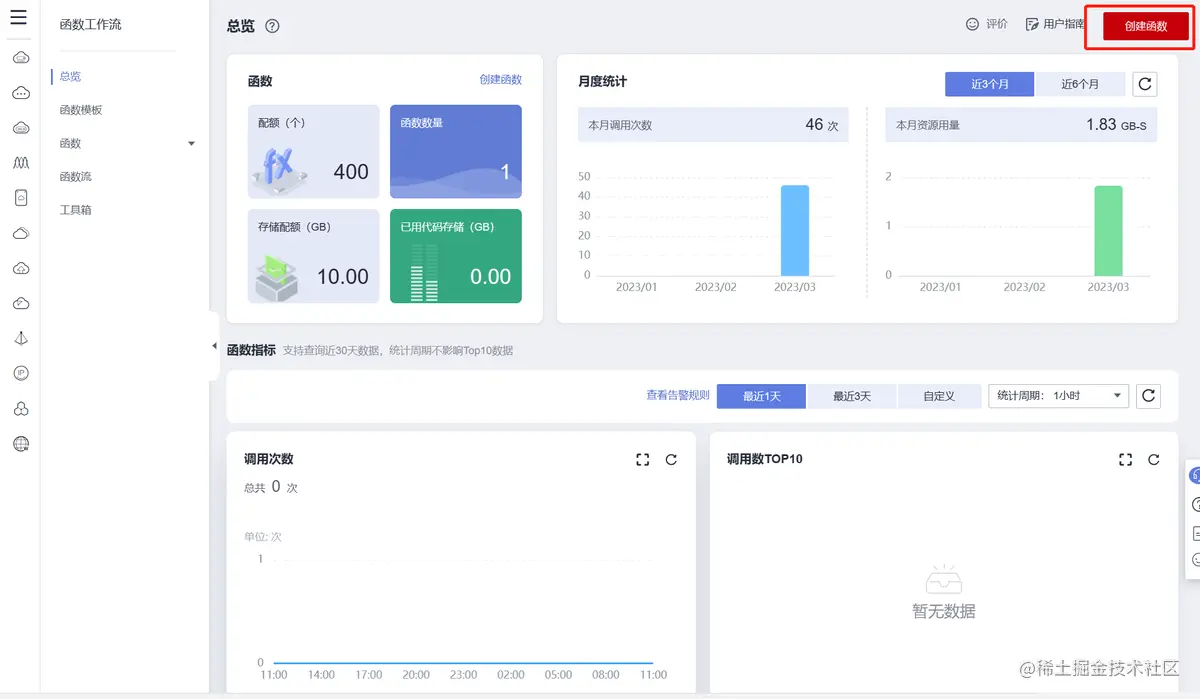Click the pyramid-shaped sidebar icon
Screen dimensions: 1200x699
(x=20, y=338)
